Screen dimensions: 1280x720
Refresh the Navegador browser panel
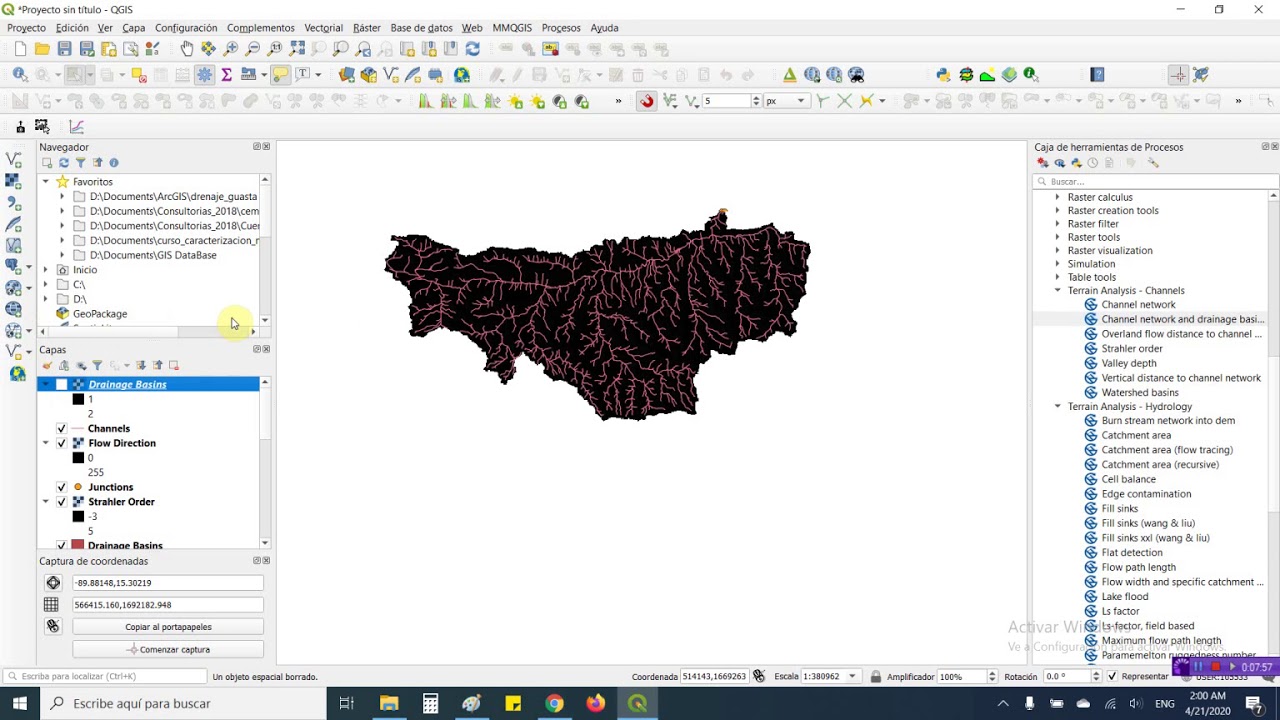tap(64, 163)
